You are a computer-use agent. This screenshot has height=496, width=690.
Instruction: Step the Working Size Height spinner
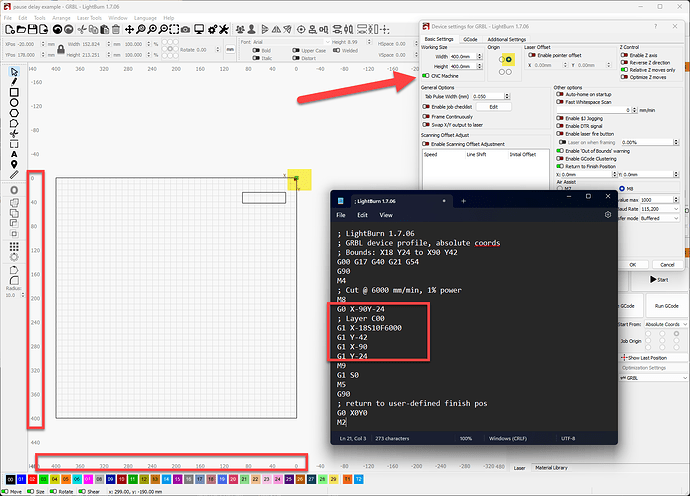point(480,66)
